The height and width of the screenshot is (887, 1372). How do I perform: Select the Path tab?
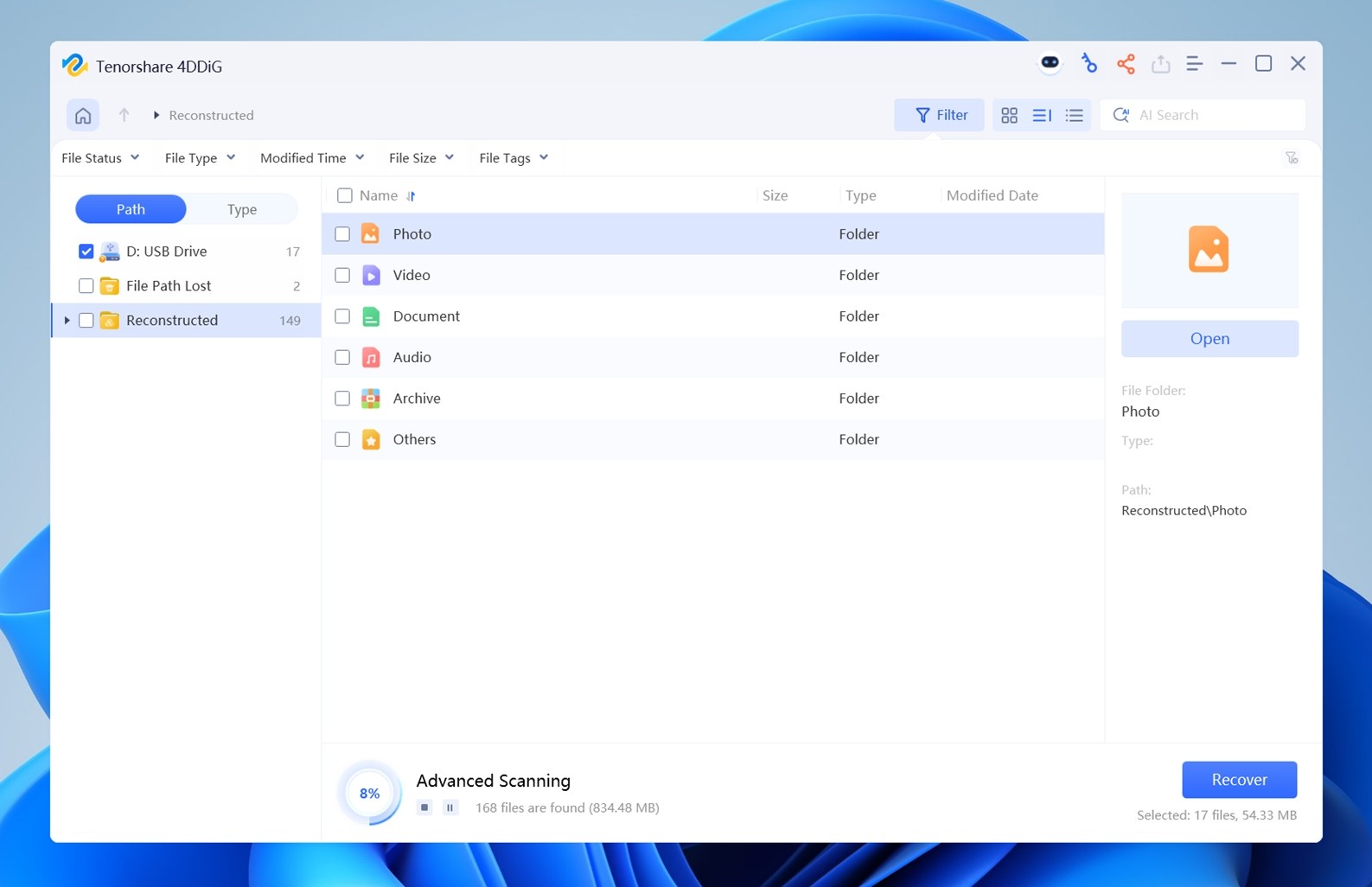tap(131, 209)
